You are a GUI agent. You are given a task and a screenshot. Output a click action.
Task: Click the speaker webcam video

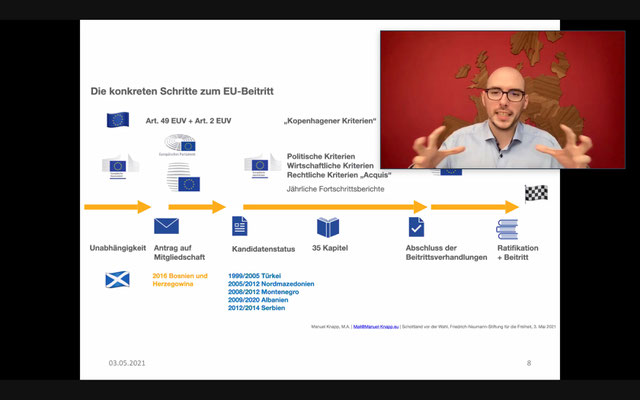point(503,100)
